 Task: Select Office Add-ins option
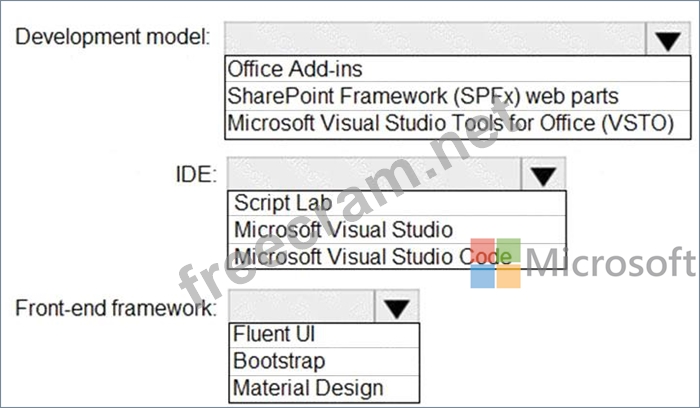point(457,69)
